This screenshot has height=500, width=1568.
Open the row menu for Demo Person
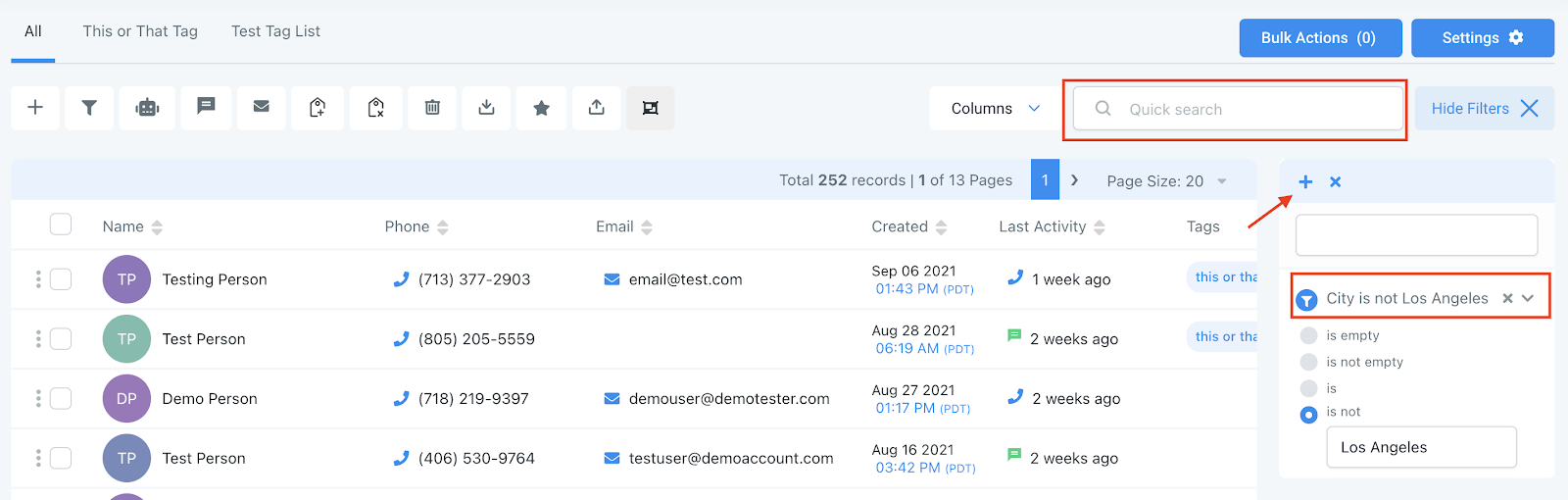tap(38, 399)
